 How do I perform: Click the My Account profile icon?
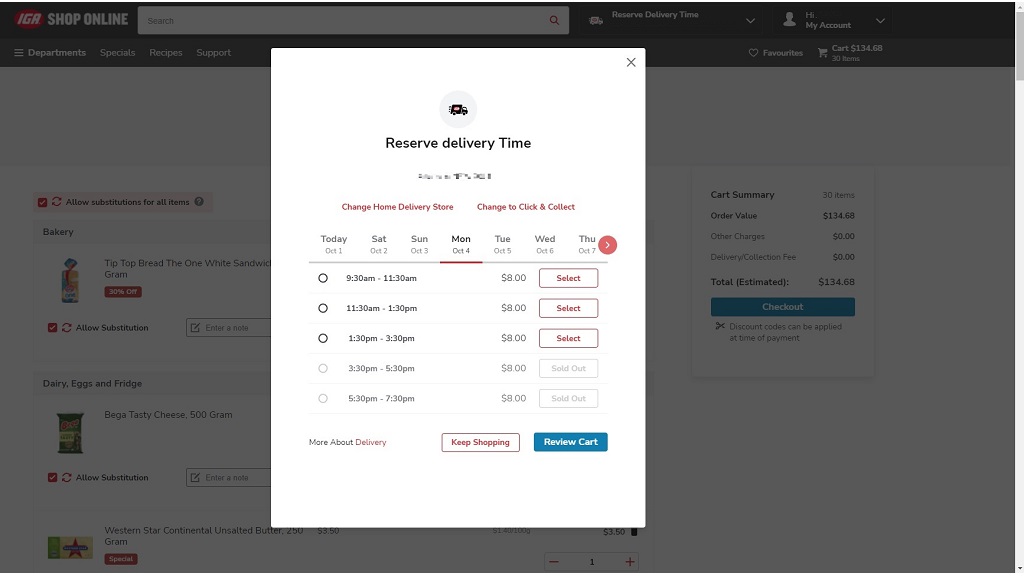790,20
